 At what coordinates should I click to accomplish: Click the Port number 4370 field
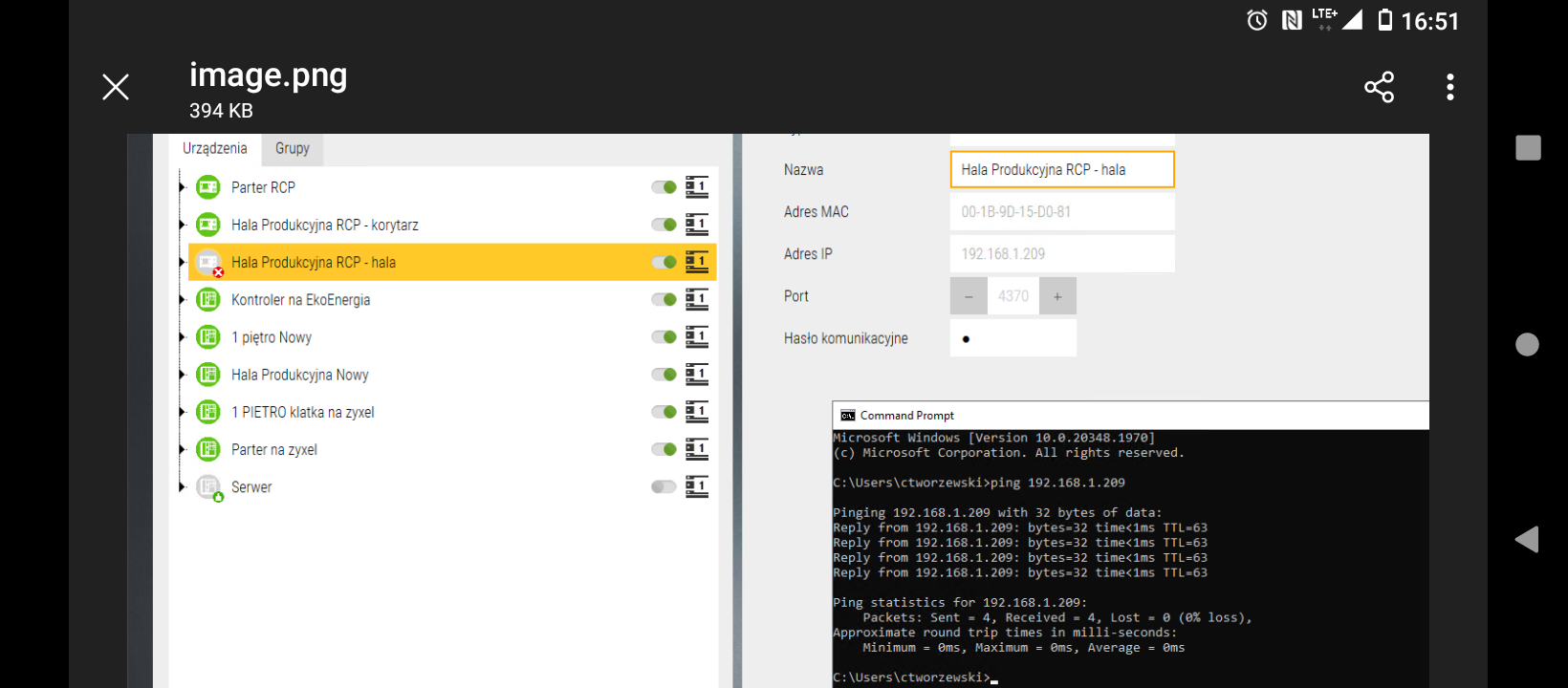[x=1013, y=296]
